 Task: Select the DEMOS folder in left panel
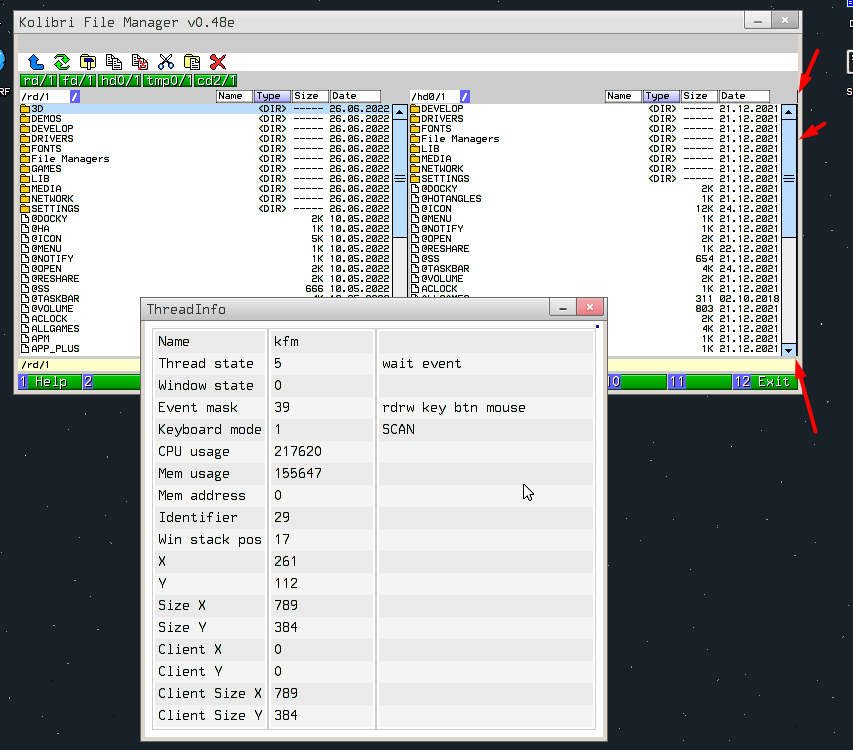pos(46,118)
